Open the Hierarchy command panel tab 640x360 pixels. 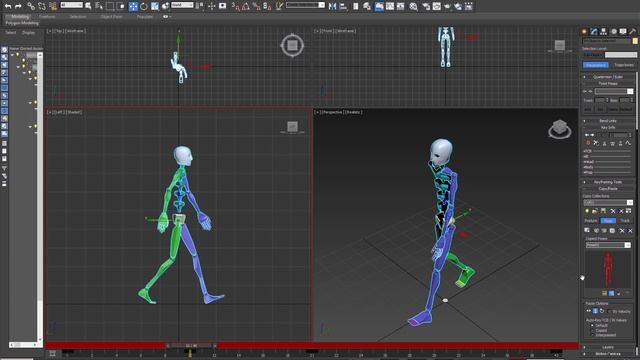tap(603, 31)
